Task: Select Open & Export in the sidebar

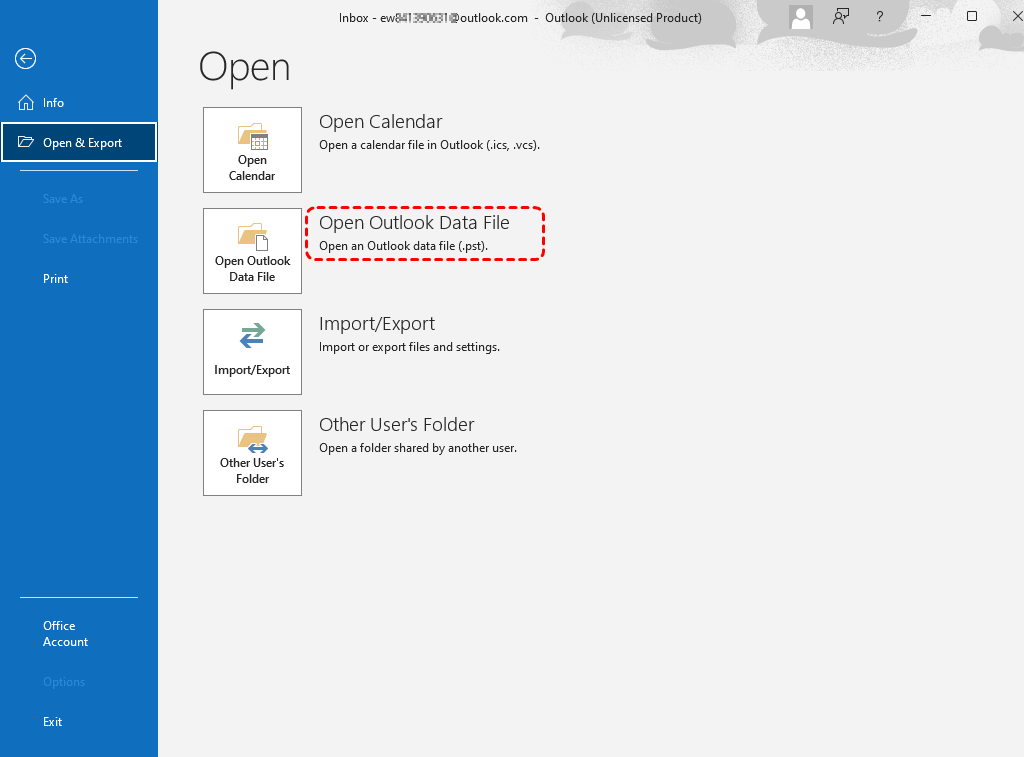Action: click(x=79, y=142)
